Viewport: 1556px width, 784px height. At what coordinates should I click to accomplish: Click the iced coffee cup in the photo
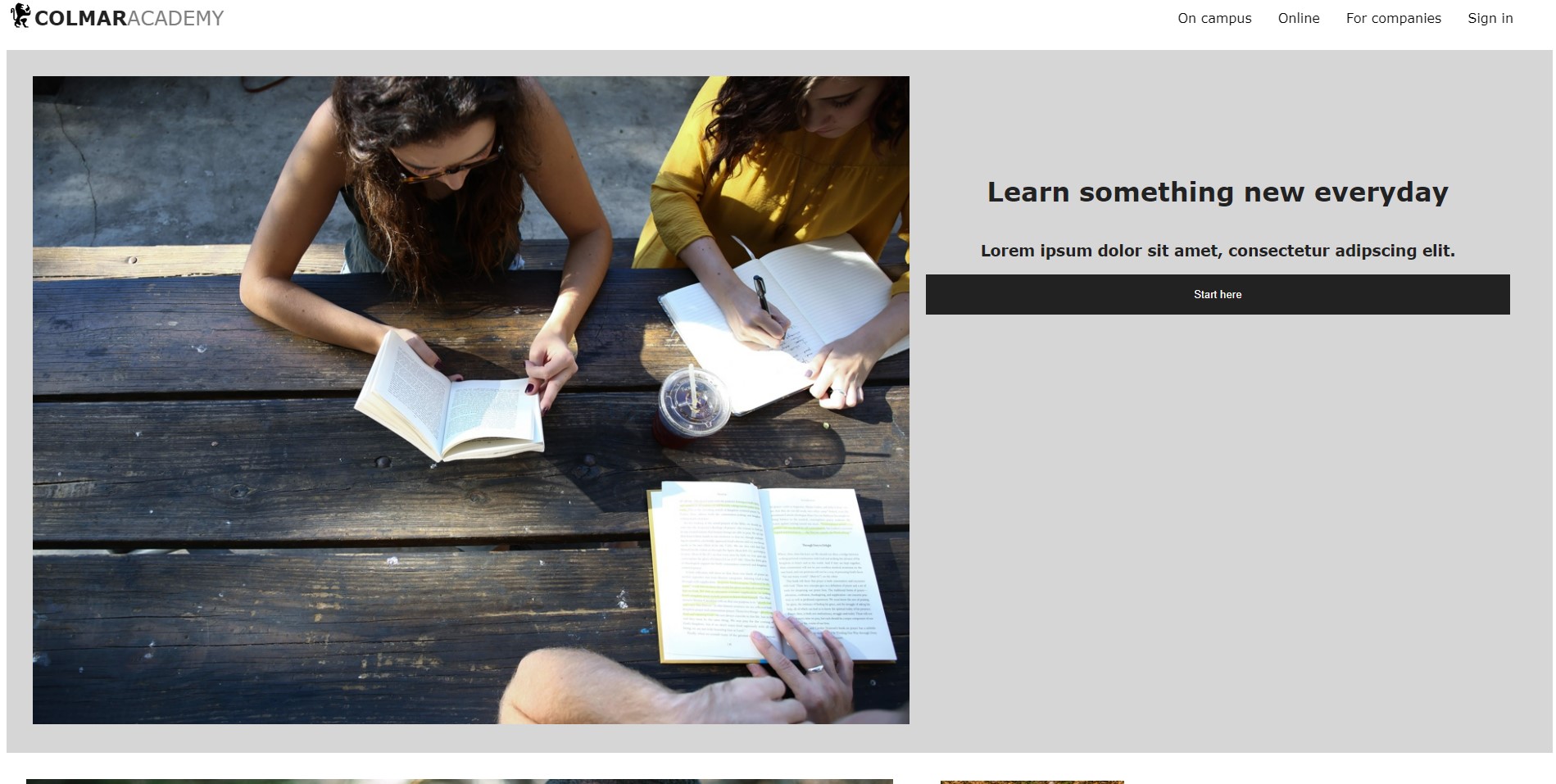[692, 406]
